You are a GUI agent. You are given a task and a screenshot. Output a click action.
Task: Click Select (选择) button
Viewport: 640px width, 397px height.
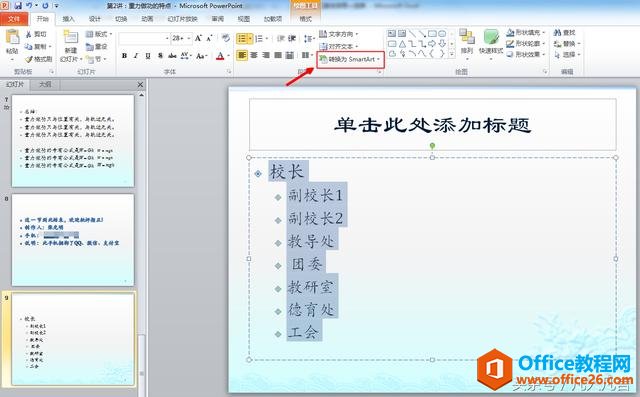pos(567,54)
